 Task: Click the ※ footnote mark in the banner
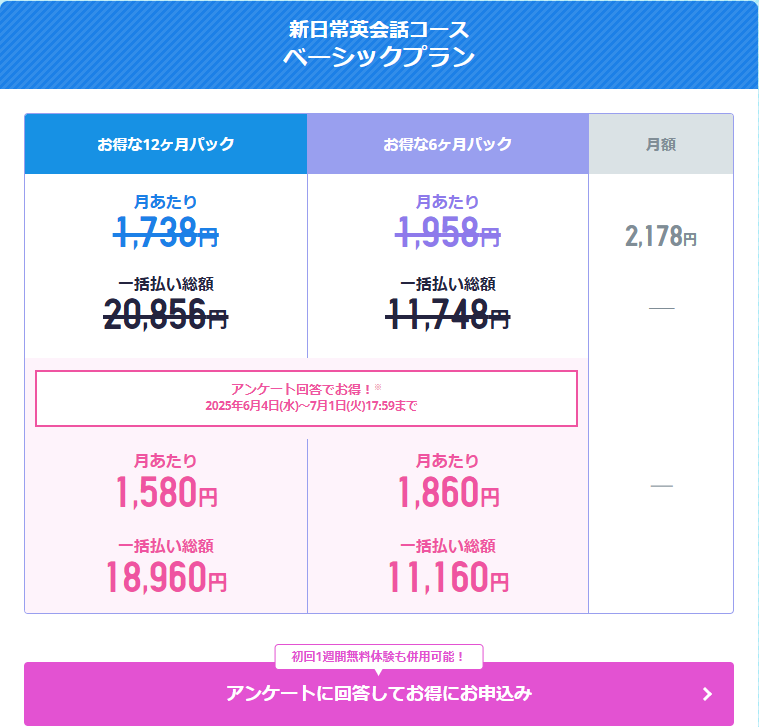[x=378, y=387]
